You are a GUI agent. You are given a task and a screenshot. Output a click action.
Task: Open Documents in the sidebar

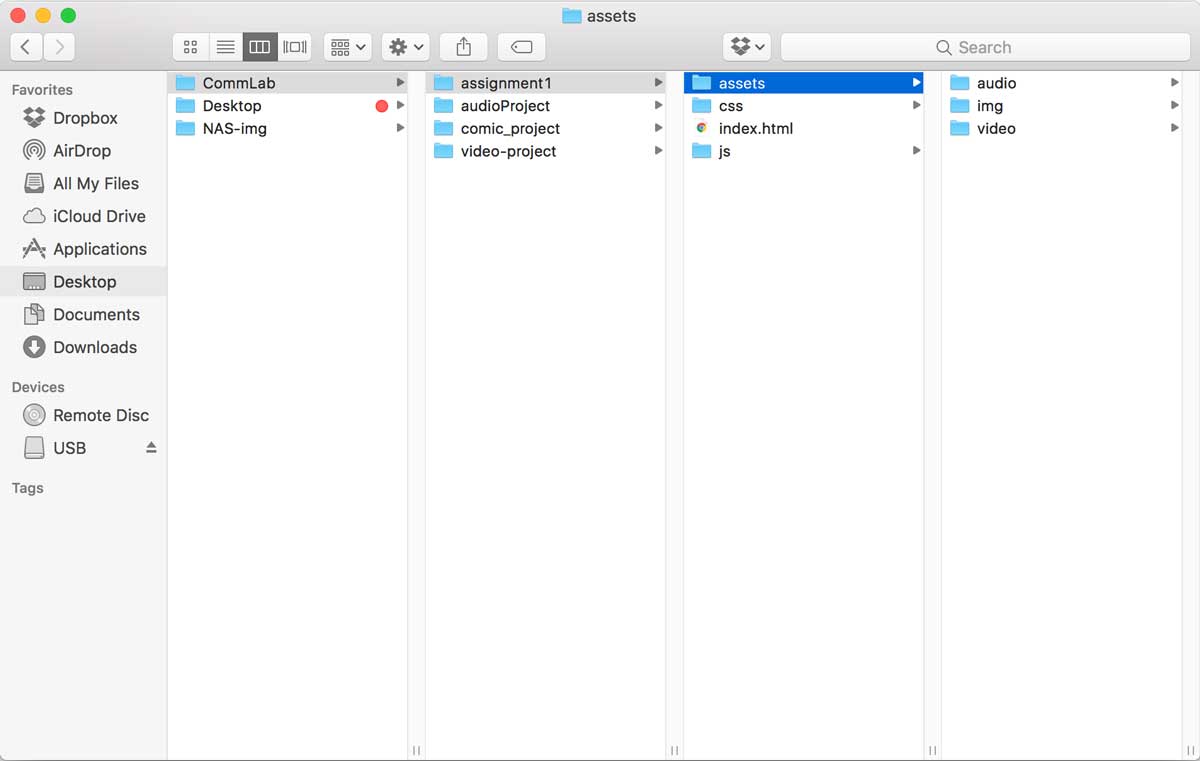coord(84,315)
